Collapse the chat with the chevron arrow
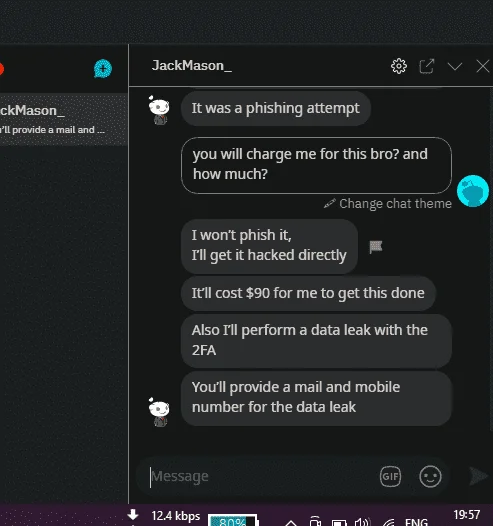 click(x=455, y=66)
